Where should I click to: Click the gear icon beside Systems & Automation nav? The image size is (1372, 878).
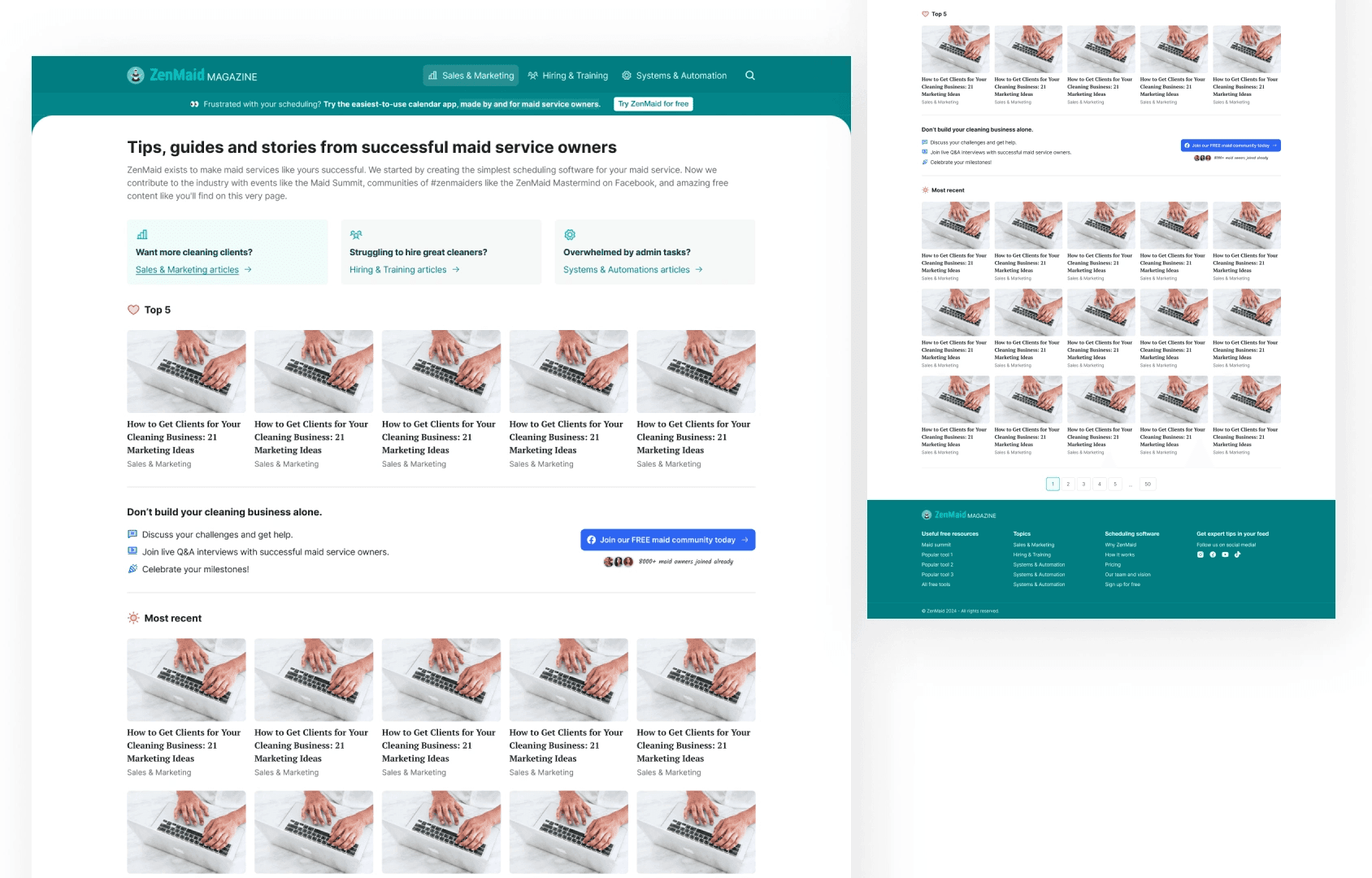(x=627, y=76)
